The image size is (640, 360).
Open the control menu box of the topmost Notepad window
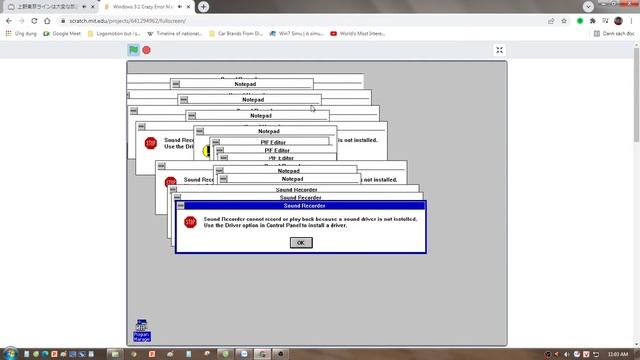tap(176, 84)
